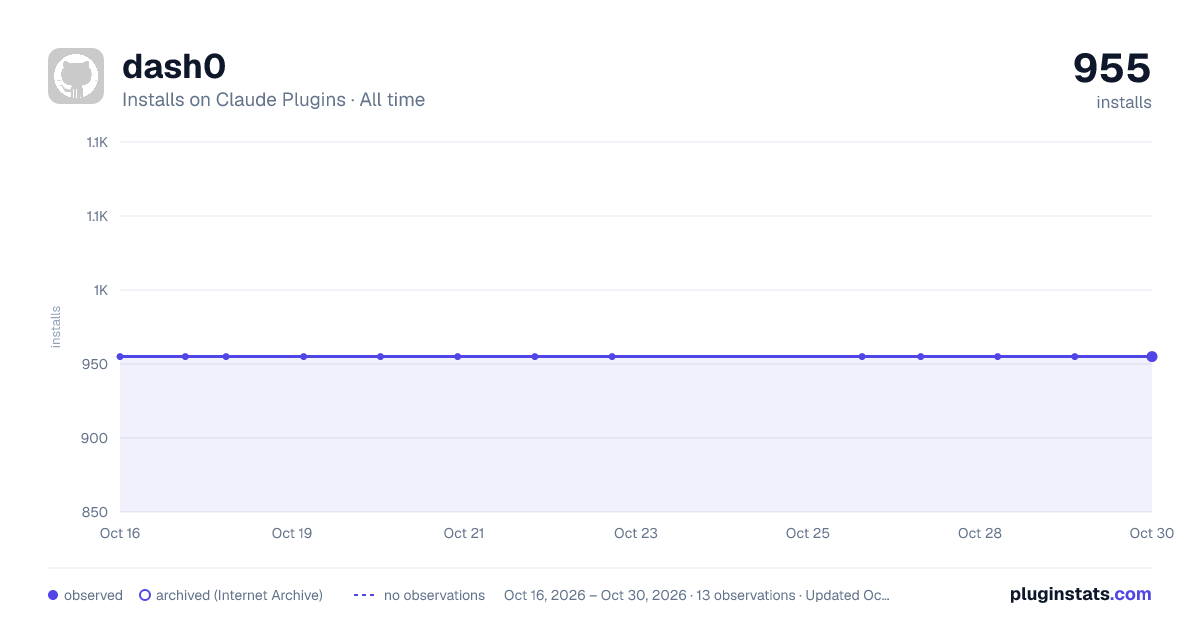This screenshot has height=630, width=1200.
Task: Click the 'observed' legend label
Action: click(93, 595)
